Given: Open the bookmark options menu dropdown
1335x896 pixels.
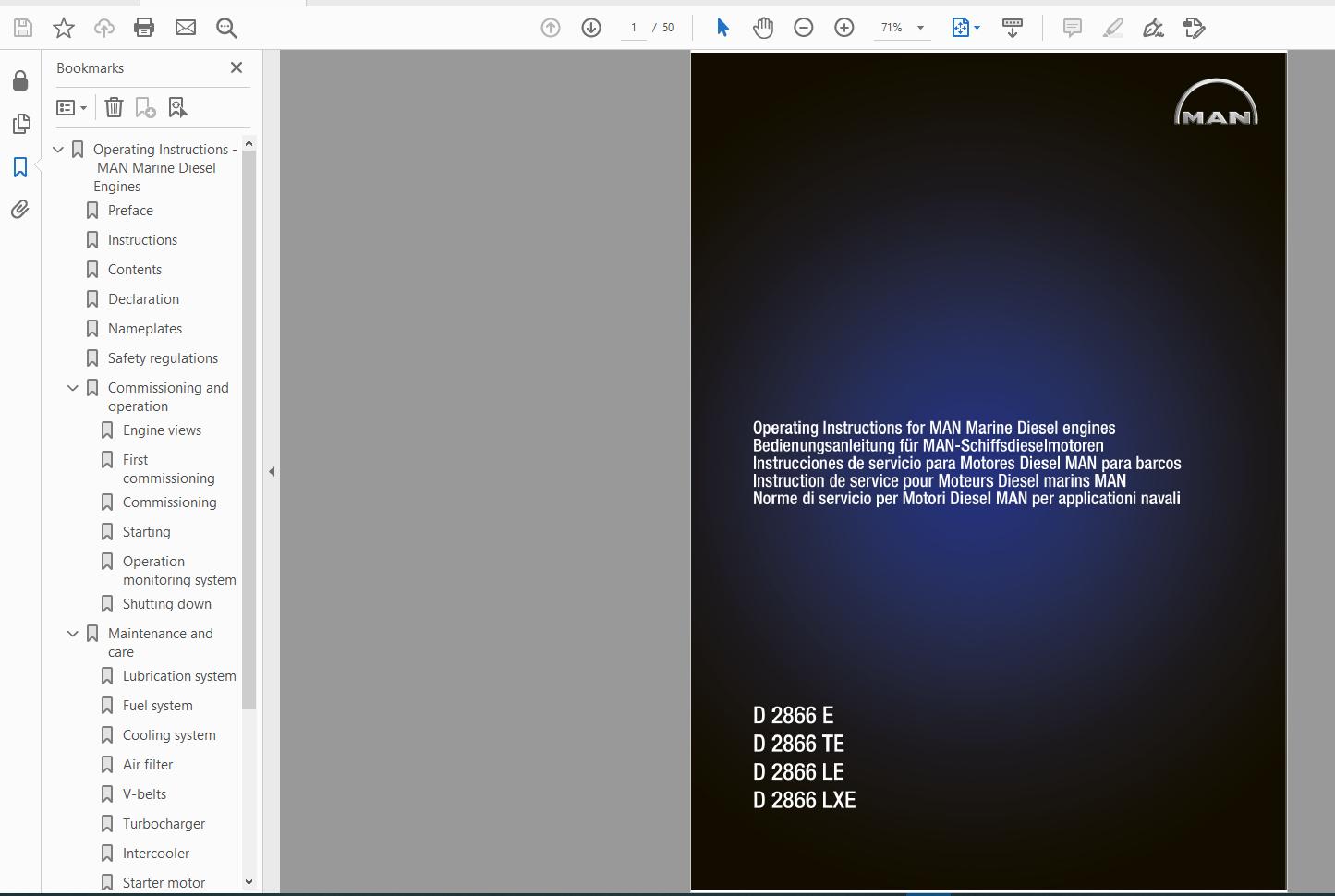Looking at the screenshot, I should 72,108.
